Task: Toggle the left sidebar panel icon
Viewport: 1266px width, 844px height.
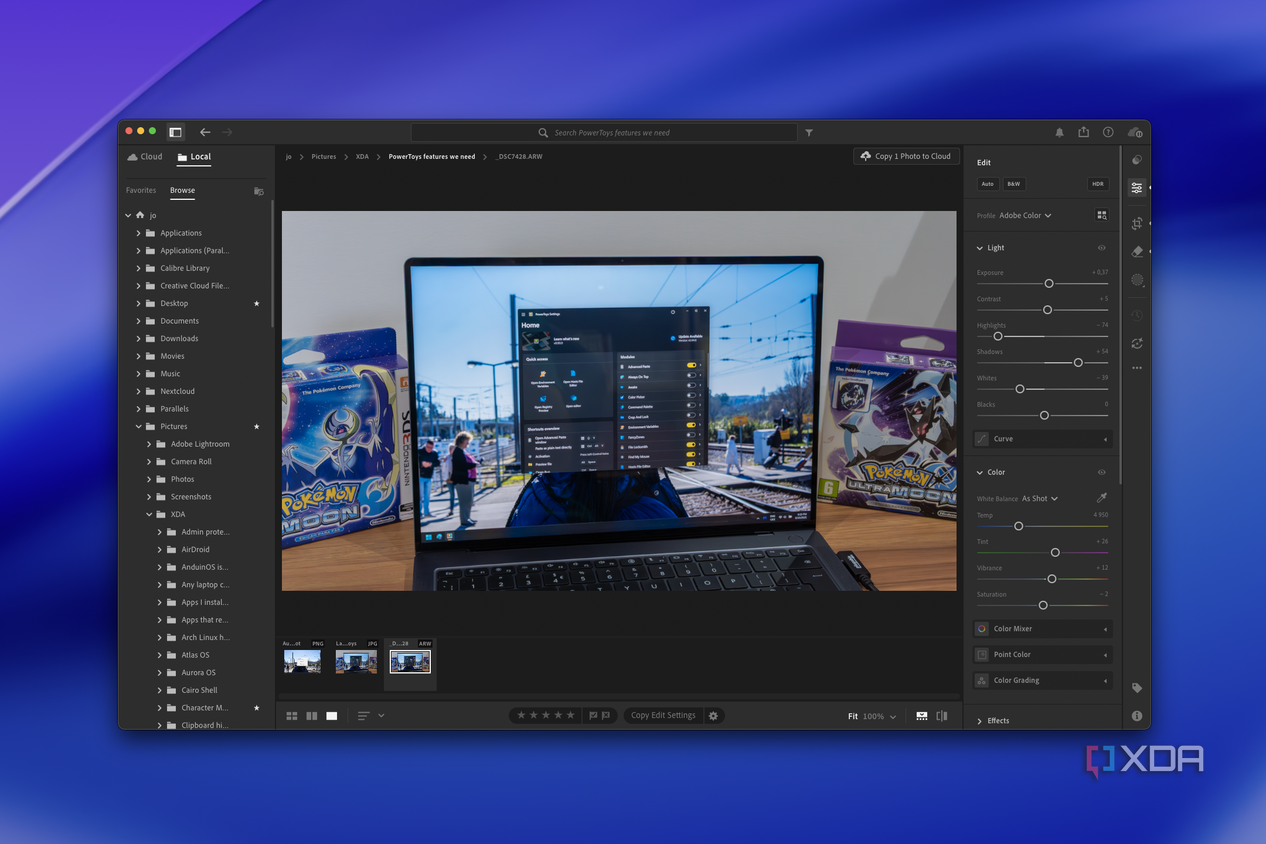Action: click(175, 132)
